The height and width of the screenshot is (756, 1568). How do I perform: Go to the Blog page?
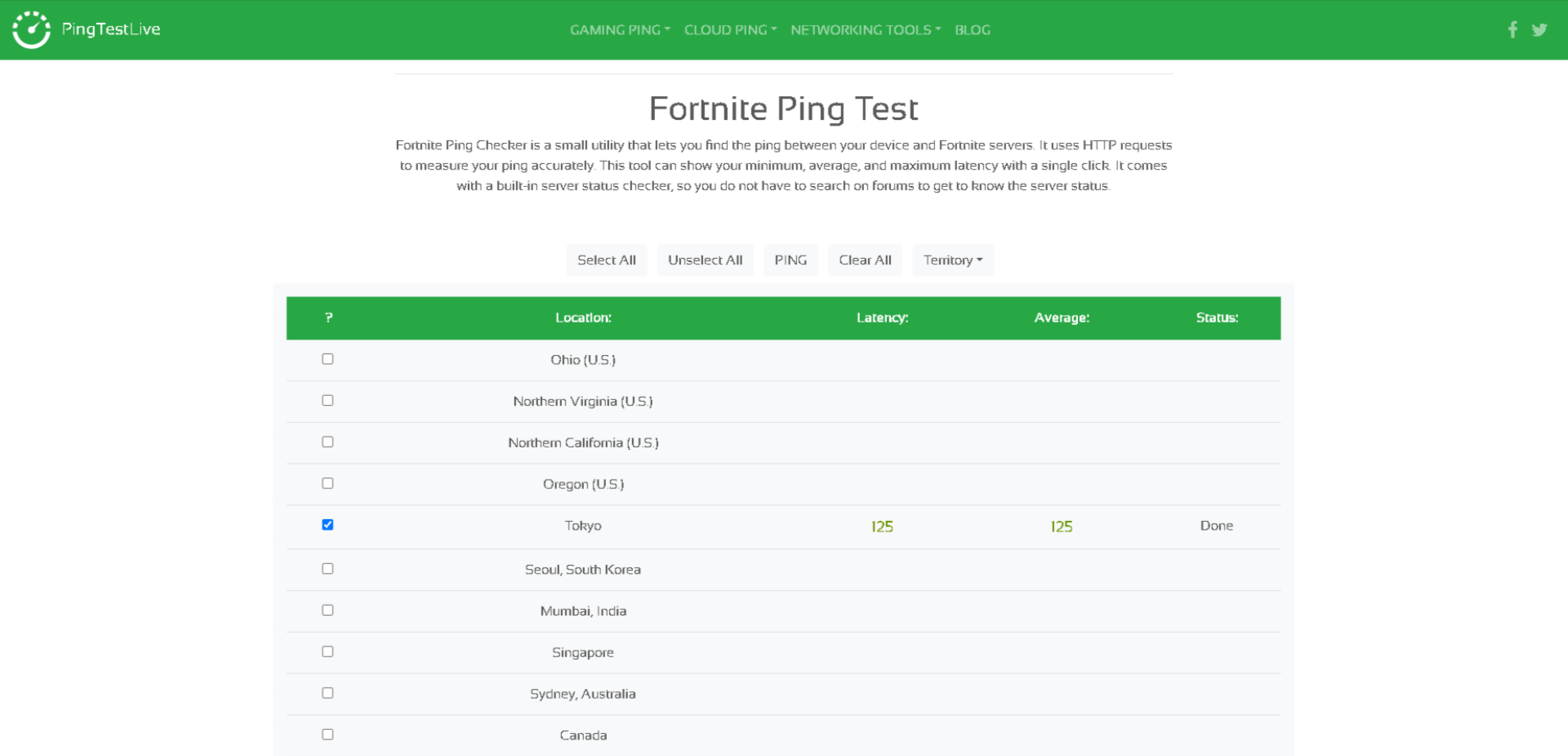tap(972, 30)
